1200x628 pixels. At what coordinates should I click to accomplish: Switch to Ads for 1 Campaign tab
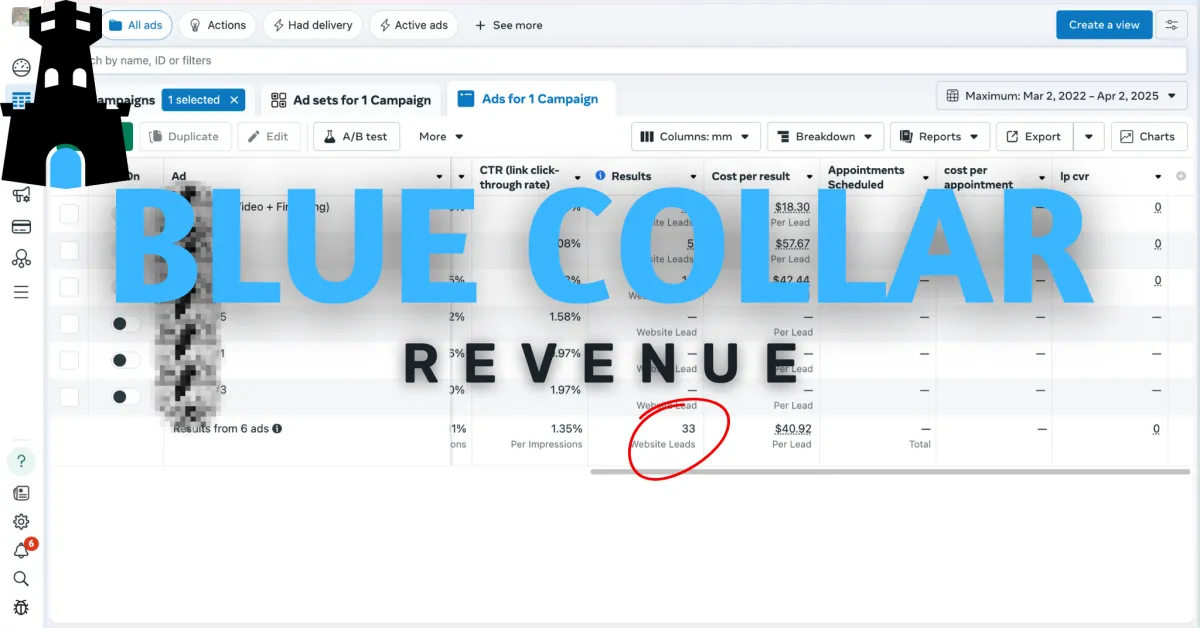pyautogui.click(x=528, y=99)
